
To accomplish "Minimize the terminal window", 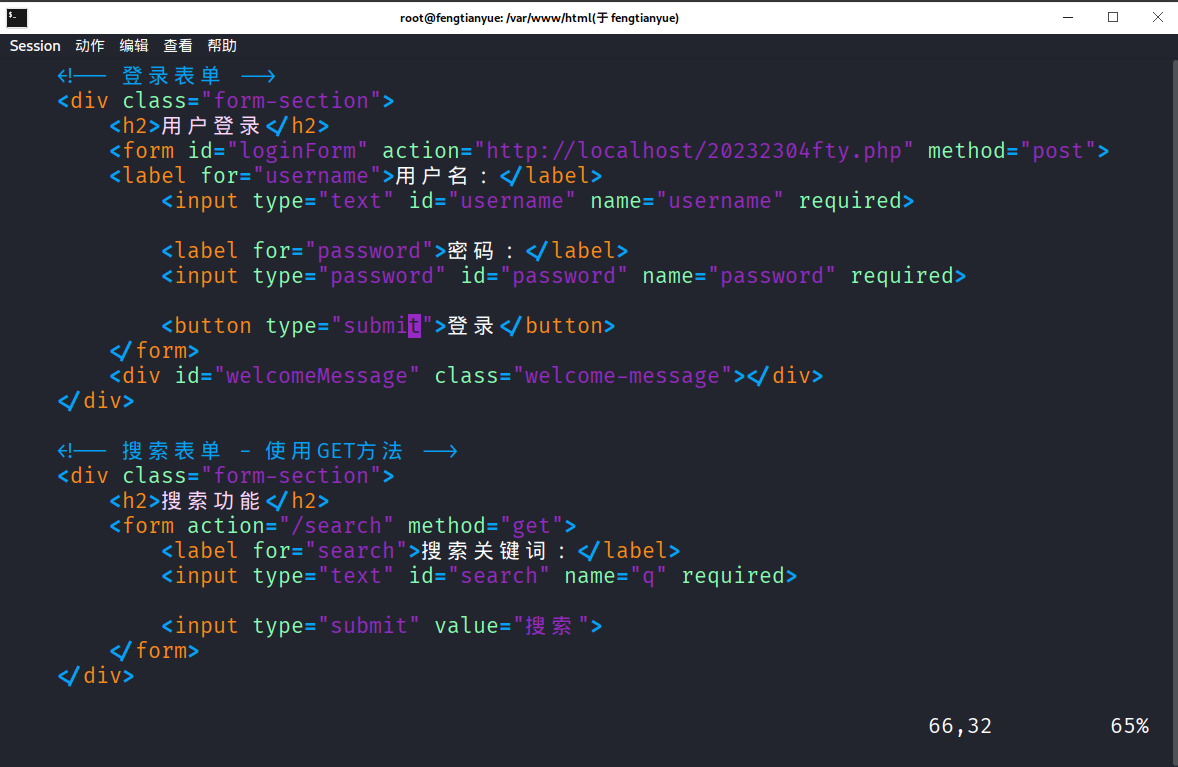I will point(1068,17).
